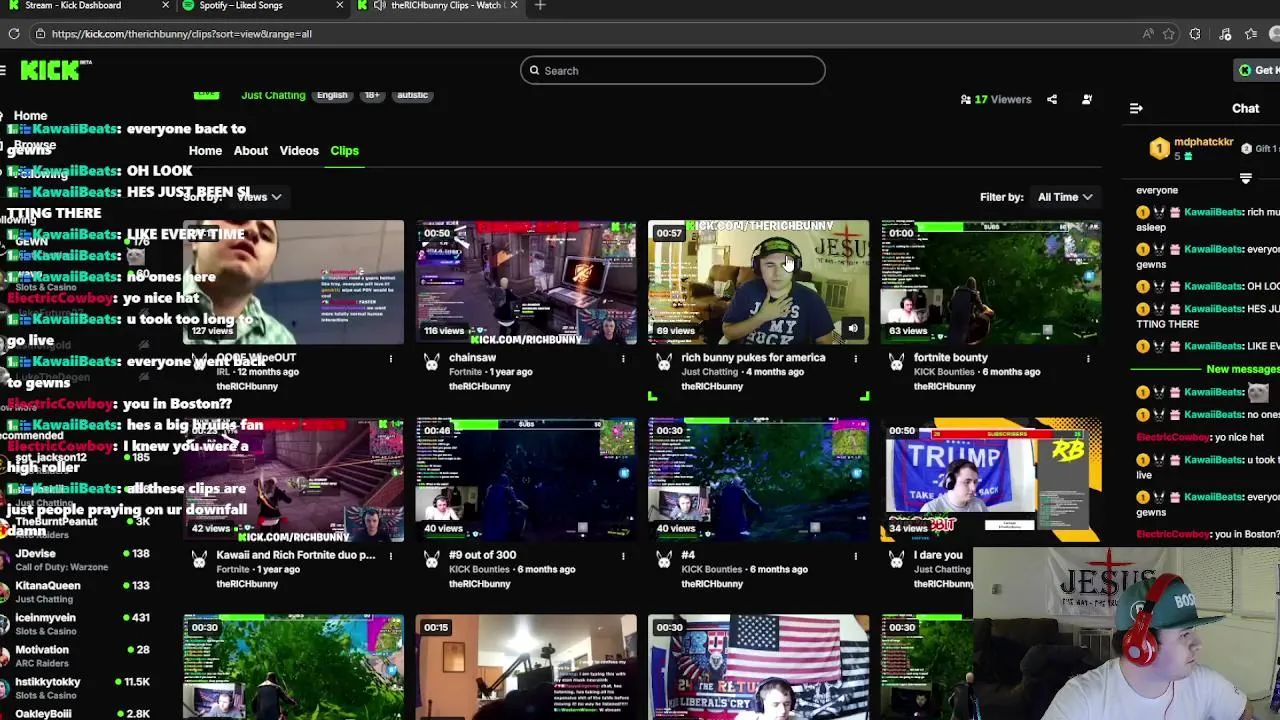Switch to the Home channel tab

click(x=205, y=151)
